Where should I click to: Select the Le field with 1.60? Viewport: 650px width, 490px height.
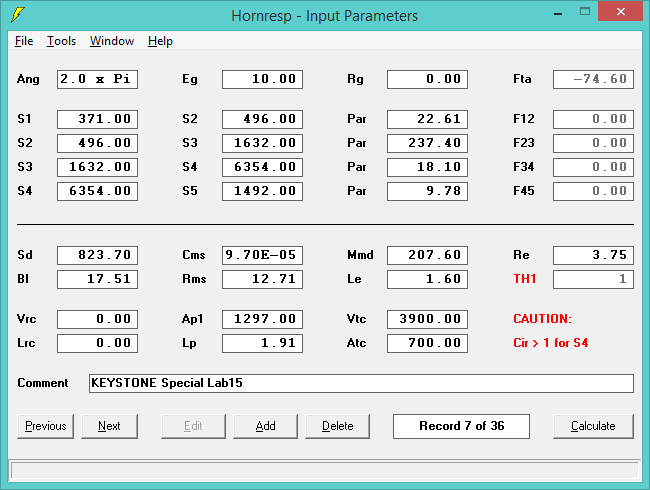point(427,279)
